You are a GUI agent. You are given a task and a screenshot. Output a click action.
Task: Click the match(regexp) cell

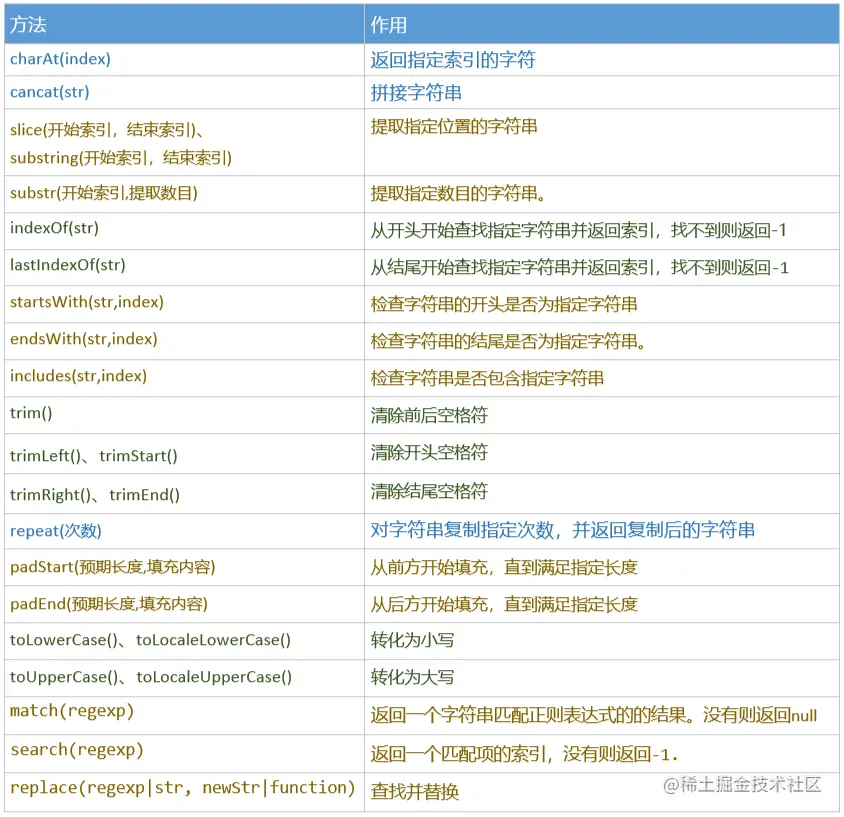click(184, 716)
